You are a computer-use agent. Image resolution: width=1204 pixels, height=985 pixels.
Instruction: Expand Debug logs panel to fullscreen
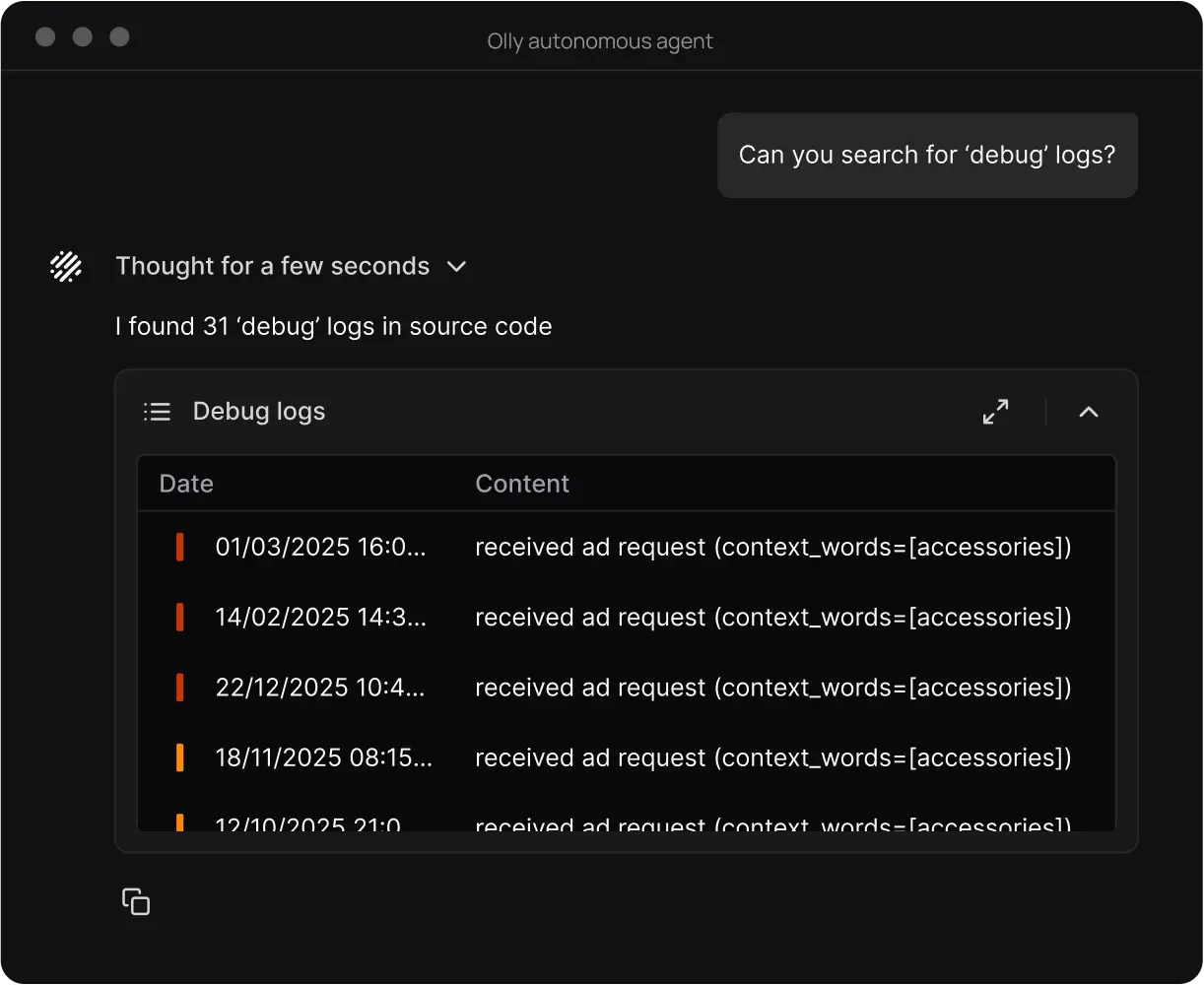coord(995,412)
